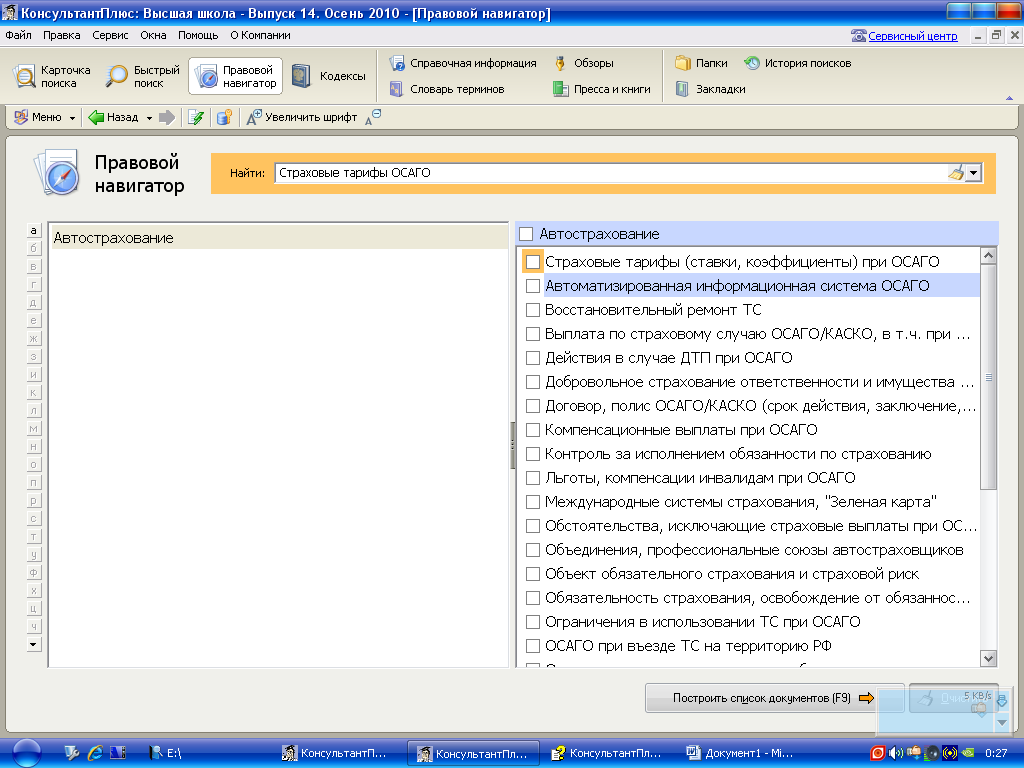
Task: Check Автоматизированная информационная система ОСАГО
Action: pyautogui.click(x=533, y=286)
